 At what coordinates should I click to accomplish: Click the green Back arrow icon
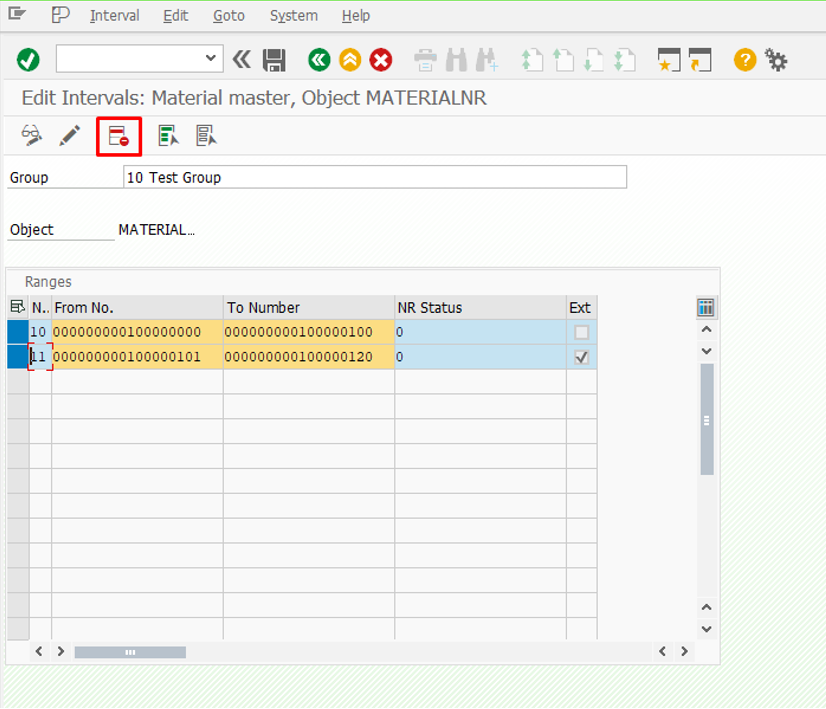coord(319,60)
